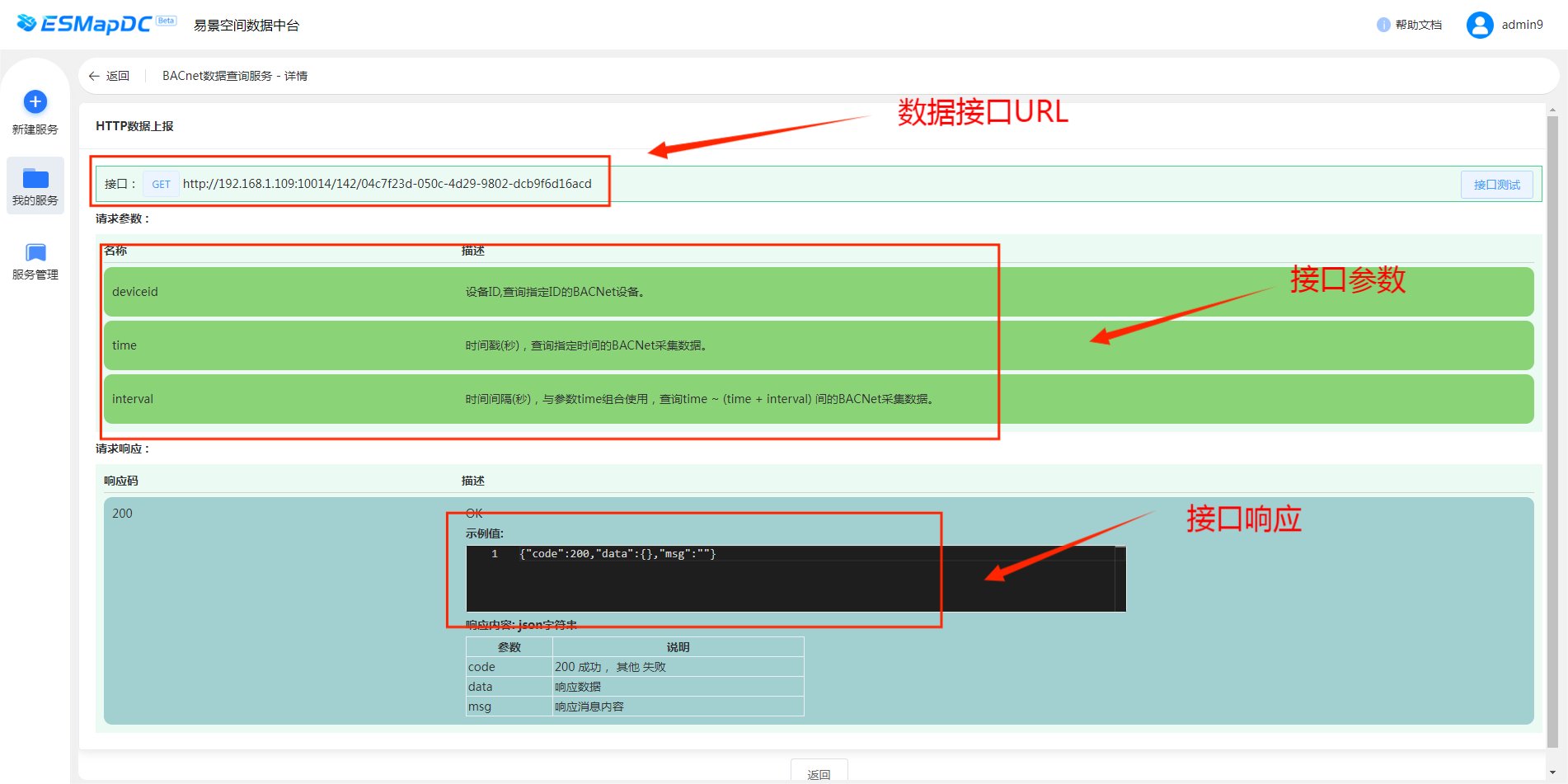Select the interface URL text

(387, 184)
